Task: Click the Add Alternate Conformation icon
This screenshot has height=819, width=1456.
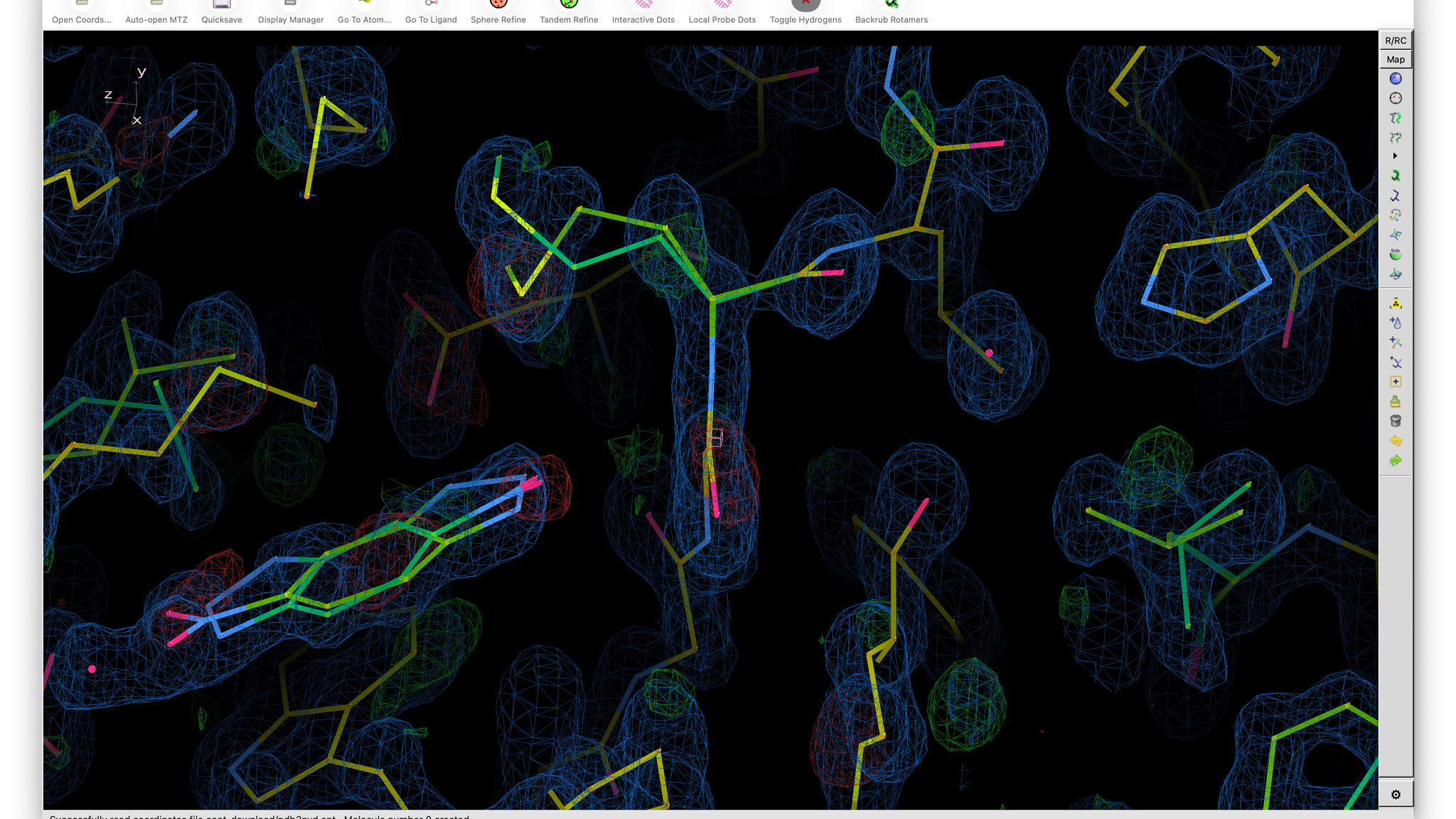Action: [1396, 362]
